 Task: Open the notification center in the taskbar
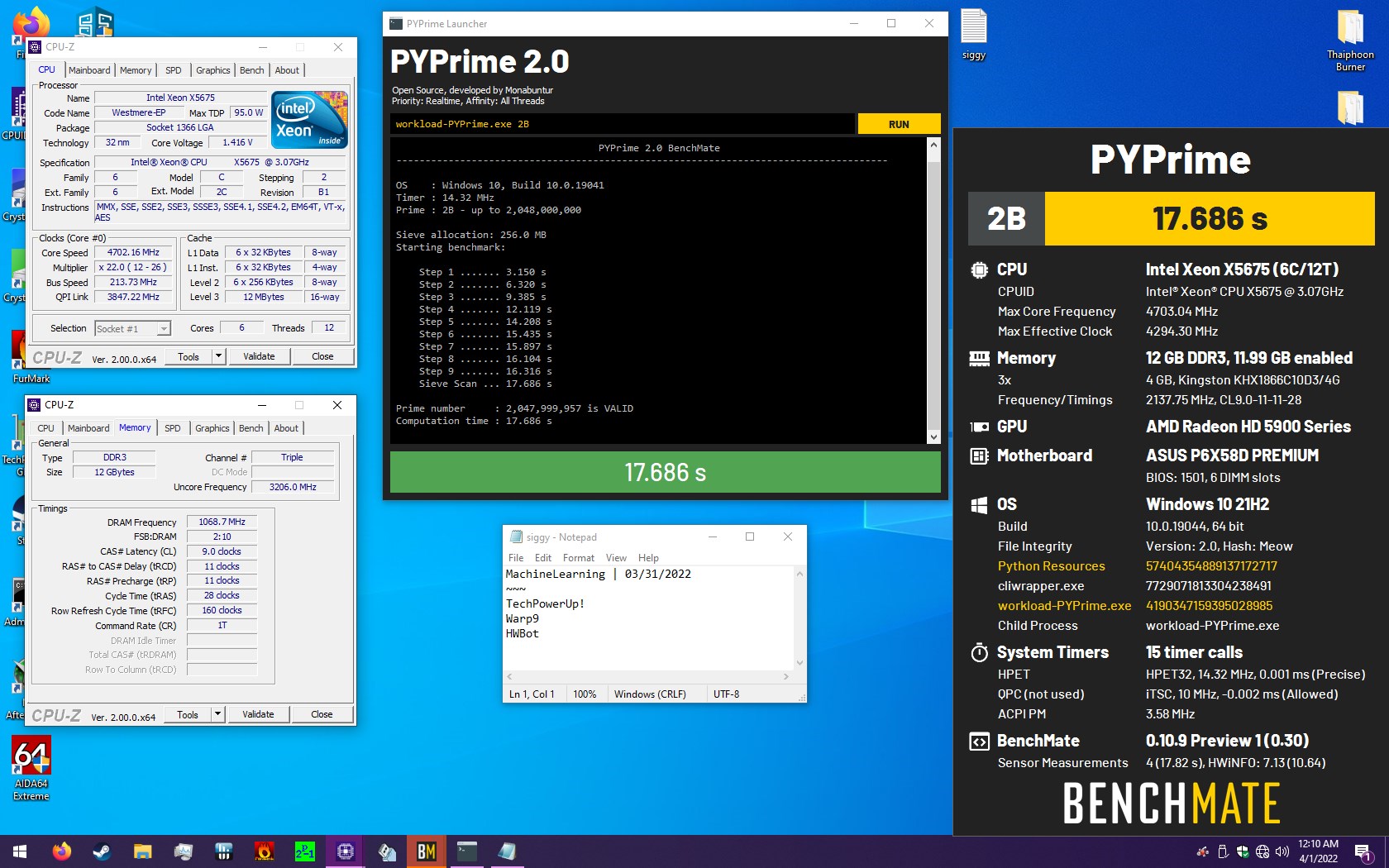pyautogui.click(x=1363, y=851)
